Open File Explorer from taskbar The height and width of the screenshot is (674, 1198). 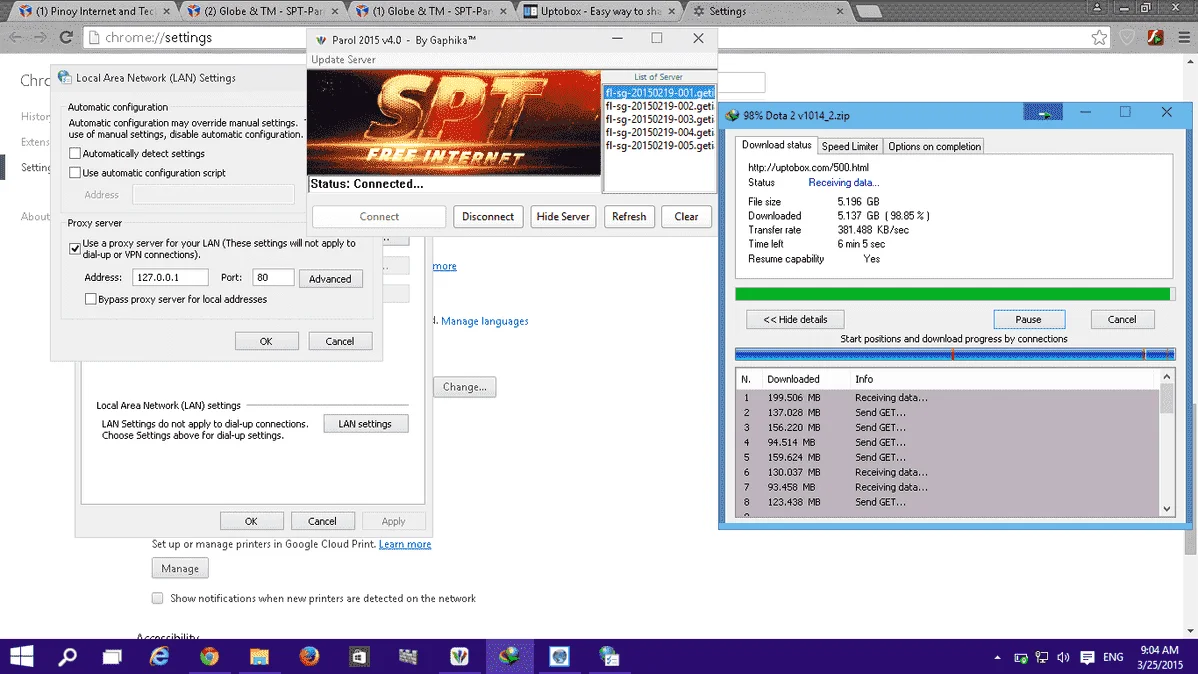pos(259,656)
